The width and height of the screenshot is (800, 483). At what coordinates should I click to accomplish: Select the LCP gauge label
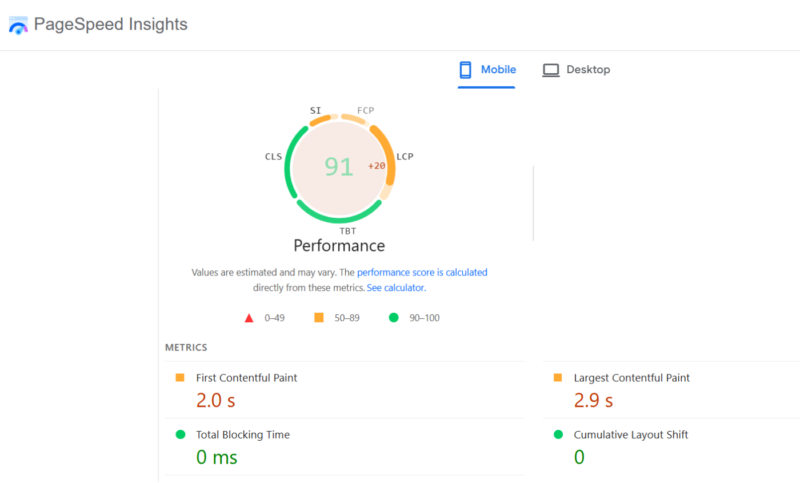pyautogui.click(x=405, y=157)
